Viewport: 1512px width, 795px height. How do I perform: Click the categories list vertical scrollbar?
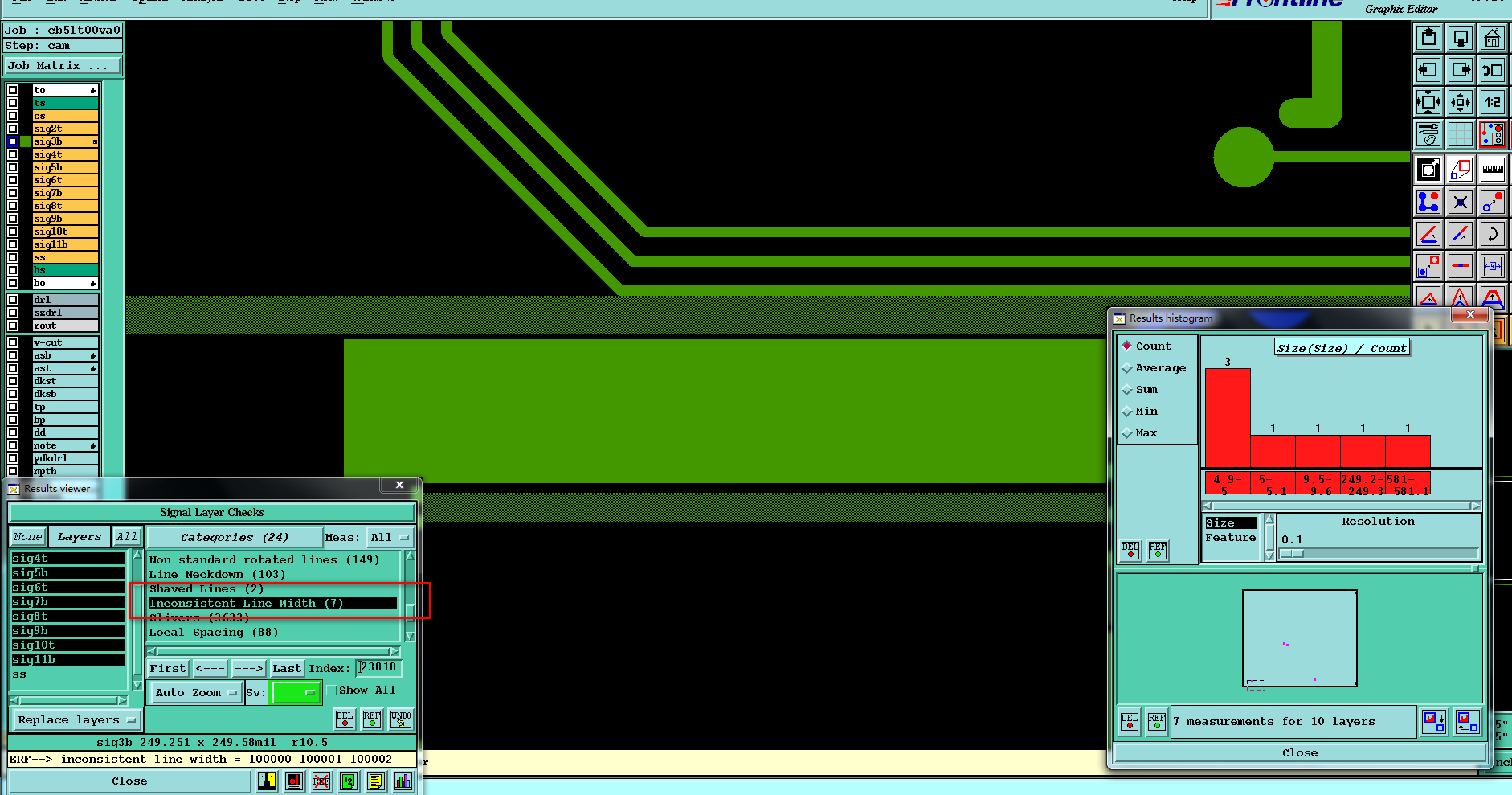coord(410,596)
